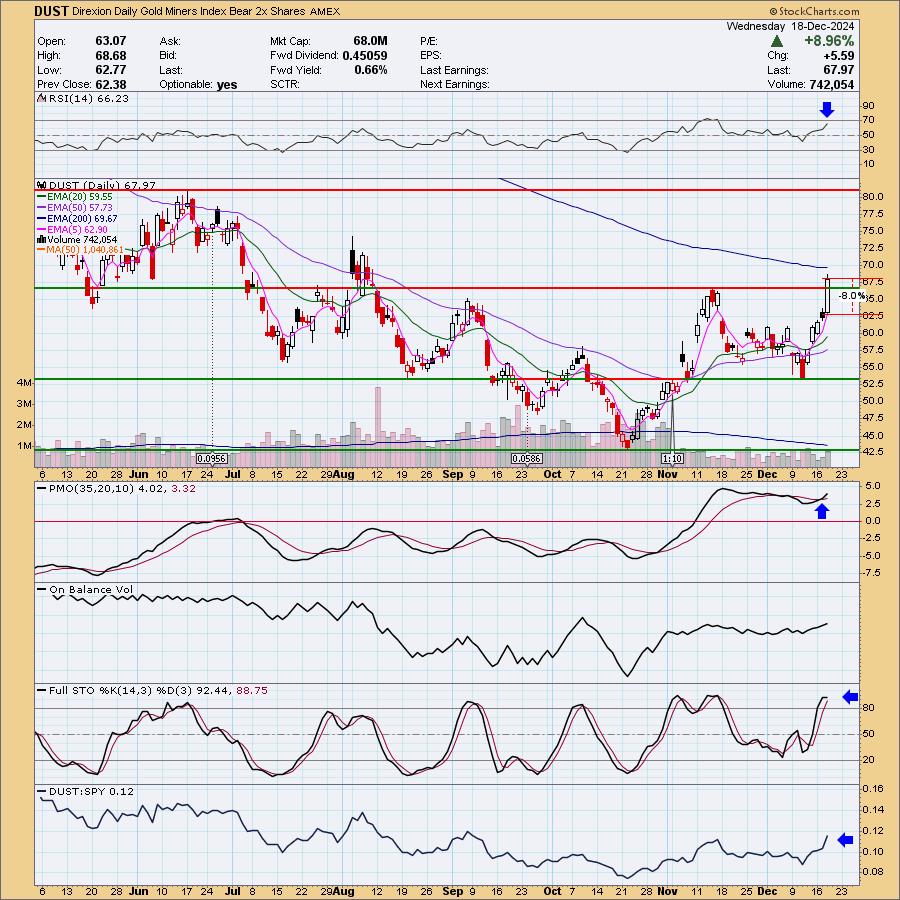Click the -7.5 tick on the PMO axis
The height and width of the screenshot is (900, 900).
[x=871, y=573]
